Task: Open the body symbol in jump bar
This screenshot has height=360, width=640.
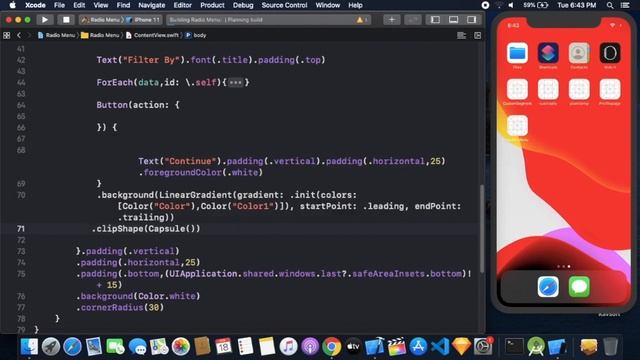Action: (x=196, y=36)
